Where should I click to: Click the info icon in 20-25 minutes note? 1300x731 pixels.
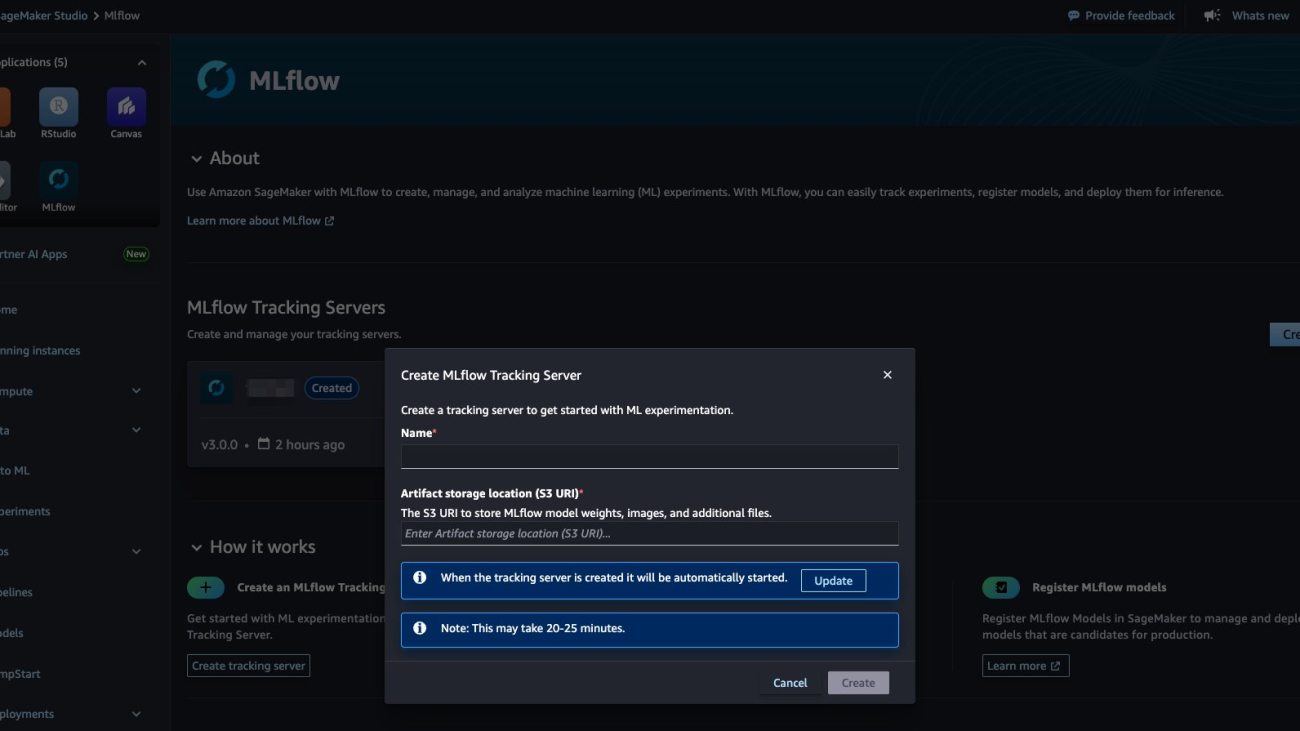pos(420,628)
